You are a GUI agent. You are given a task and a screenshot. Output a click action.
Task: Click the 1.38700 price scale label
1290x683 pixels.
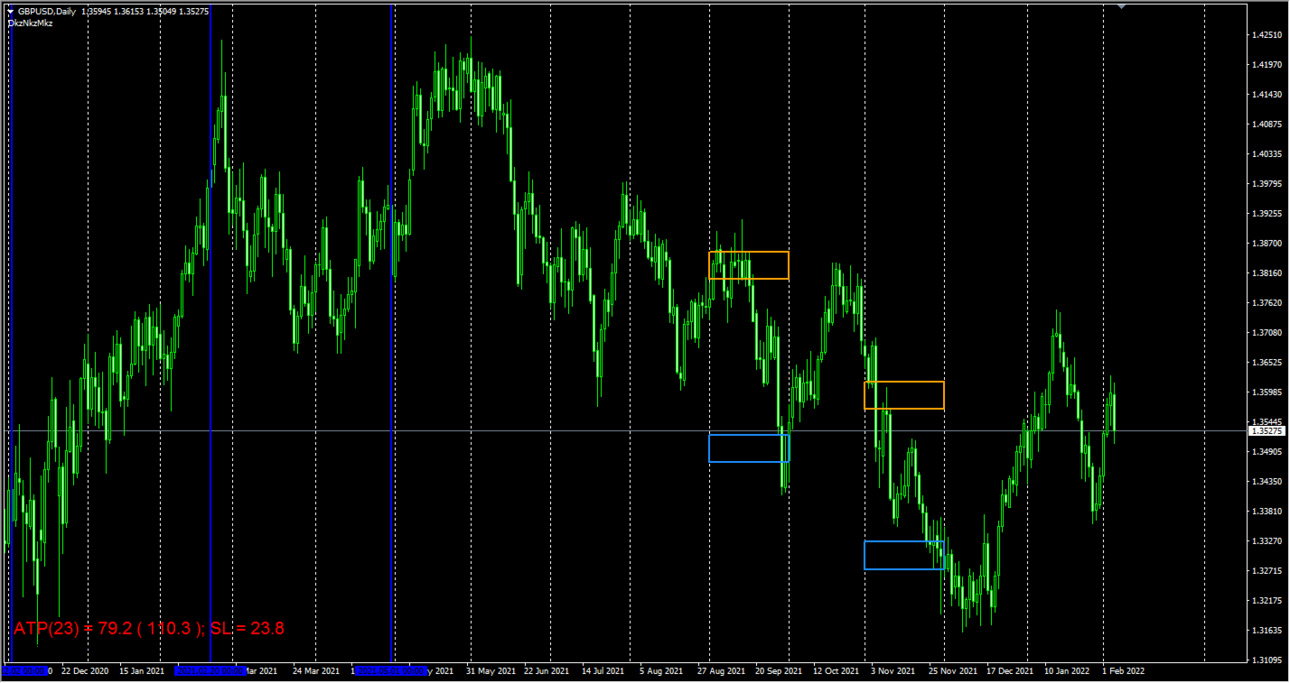point(1267,243)
